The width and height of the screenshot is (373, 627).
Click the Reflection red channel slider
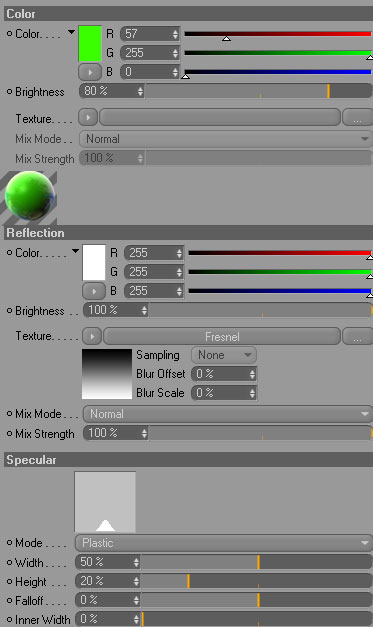point(280,253)
